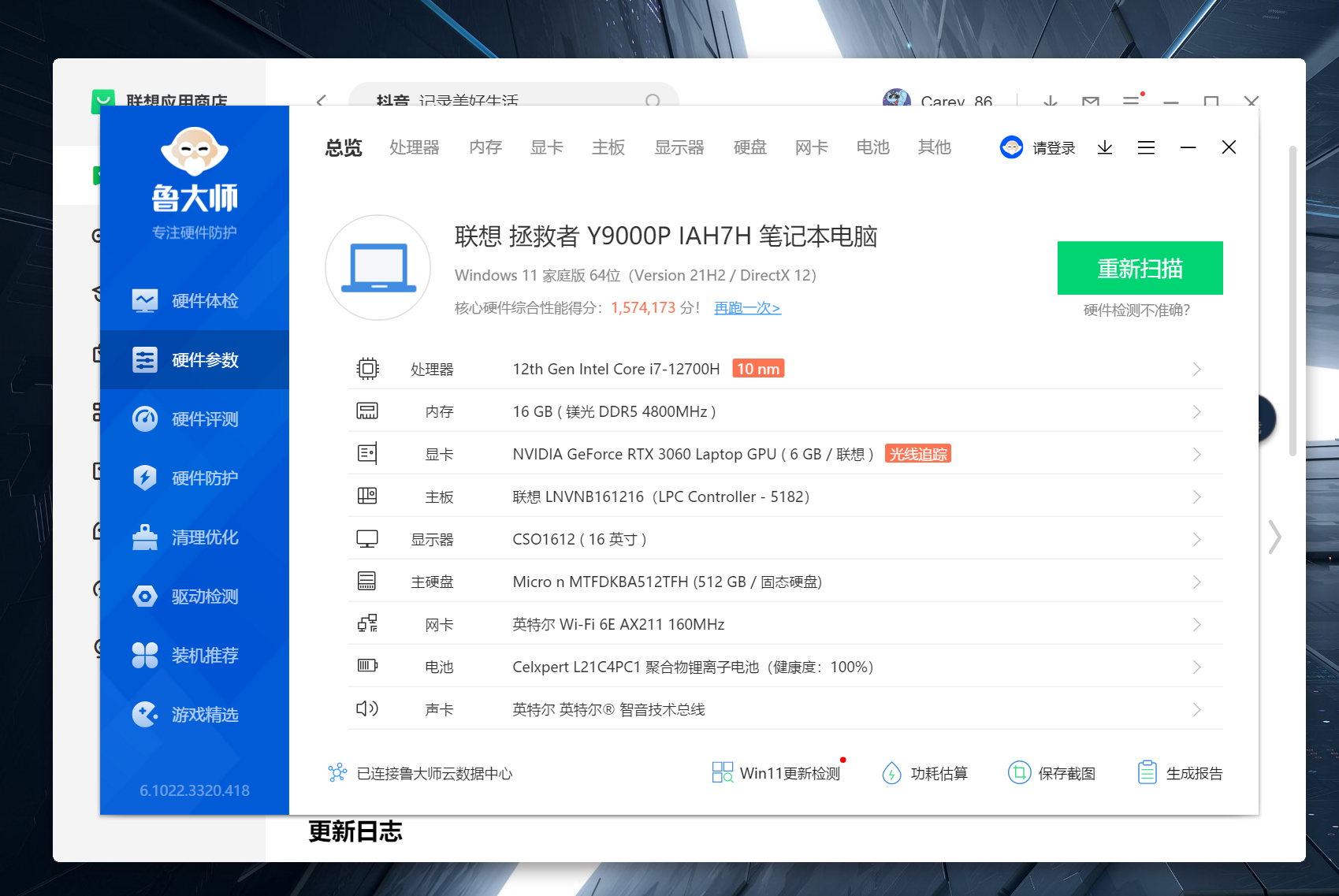Click next-page arrow in 联想应用商店 window
Image resolution: width=1339 pixels, height=896 pixels.
coord(1274,537)
